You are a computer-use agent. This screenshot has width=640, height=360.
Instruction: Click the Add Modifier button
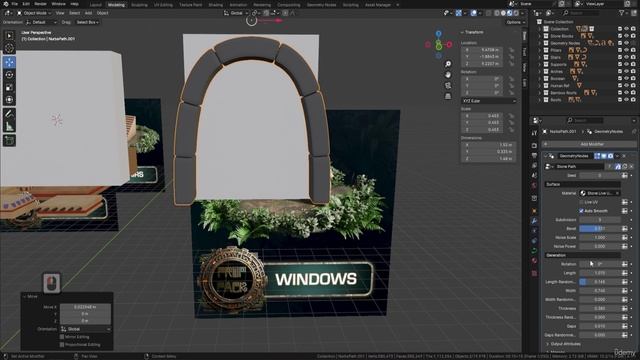589,144
